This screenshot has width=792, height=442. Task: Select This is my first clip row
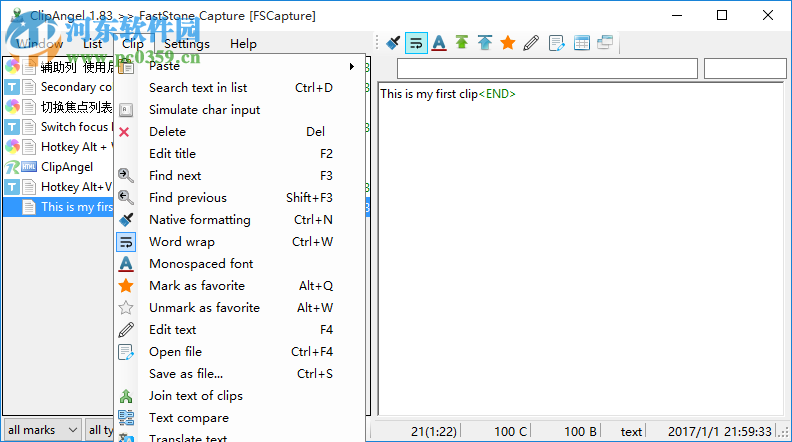59,207
